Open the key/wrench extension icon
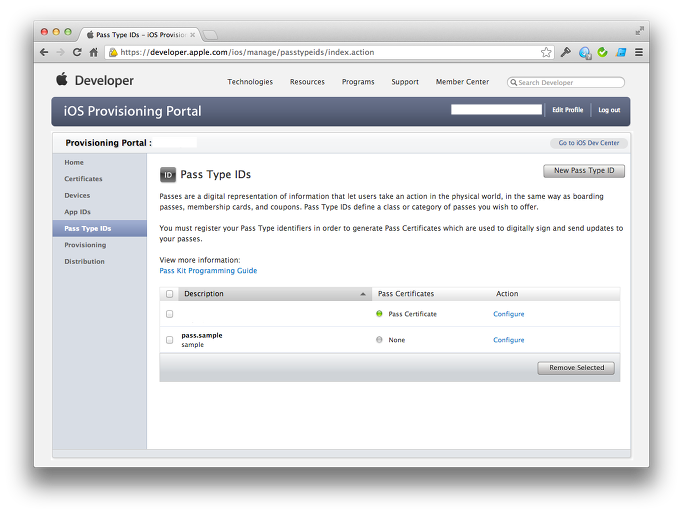This screenshot has width=683, height=514. coord(565,52)
